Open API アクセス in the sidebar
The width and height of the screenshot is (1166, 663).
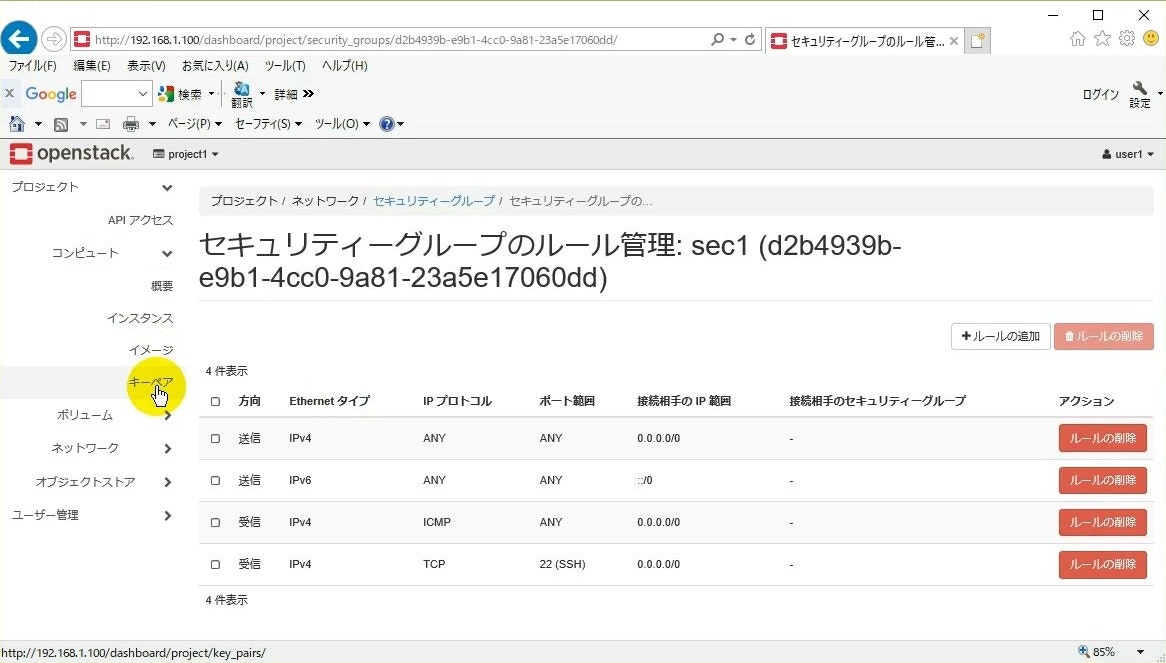tap(140, 221)
